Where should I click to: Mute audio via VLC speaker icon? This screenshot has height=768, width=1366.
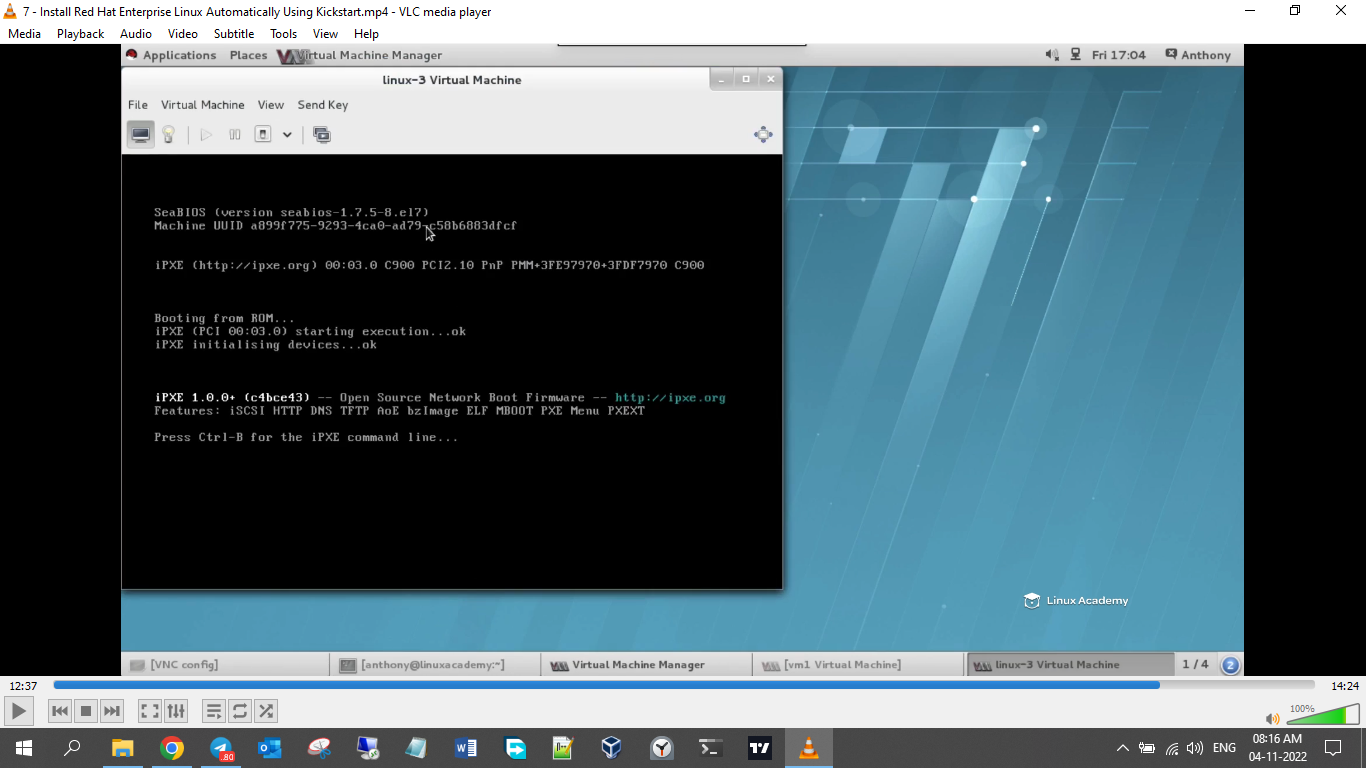pyautogui.click(x=1272, y=718)
